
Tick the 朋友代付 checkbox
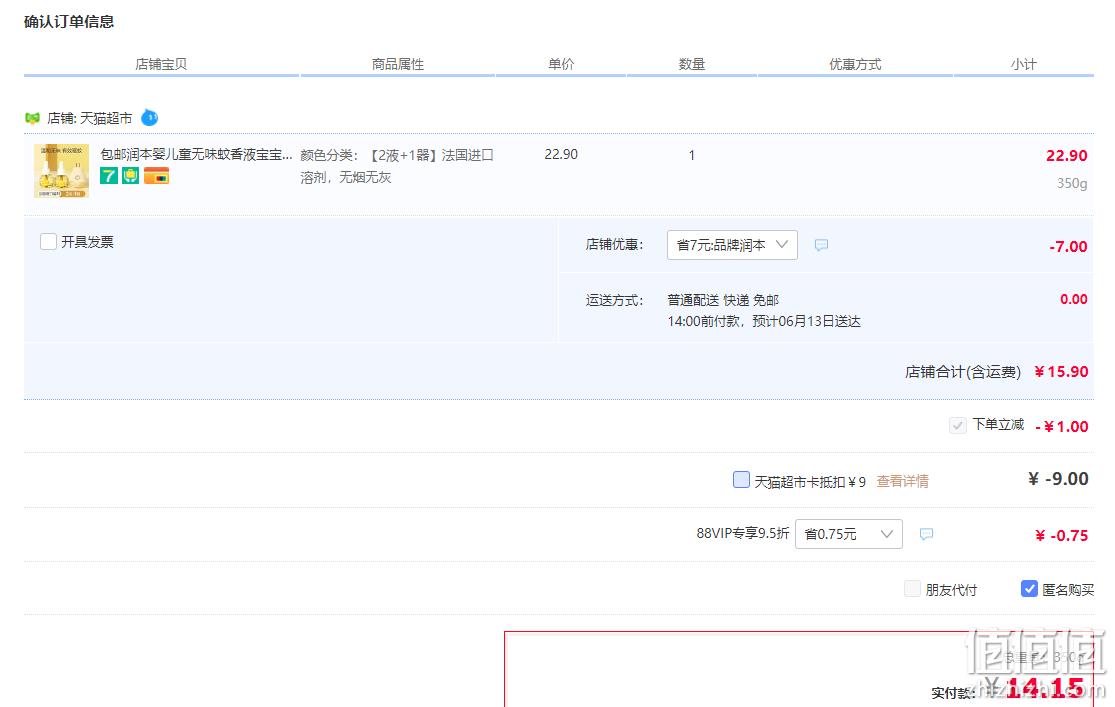tap(912, 588)
